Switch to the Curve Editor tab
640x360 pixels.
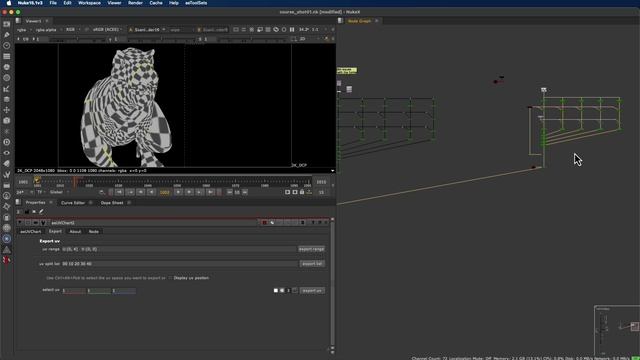[73, 203]
